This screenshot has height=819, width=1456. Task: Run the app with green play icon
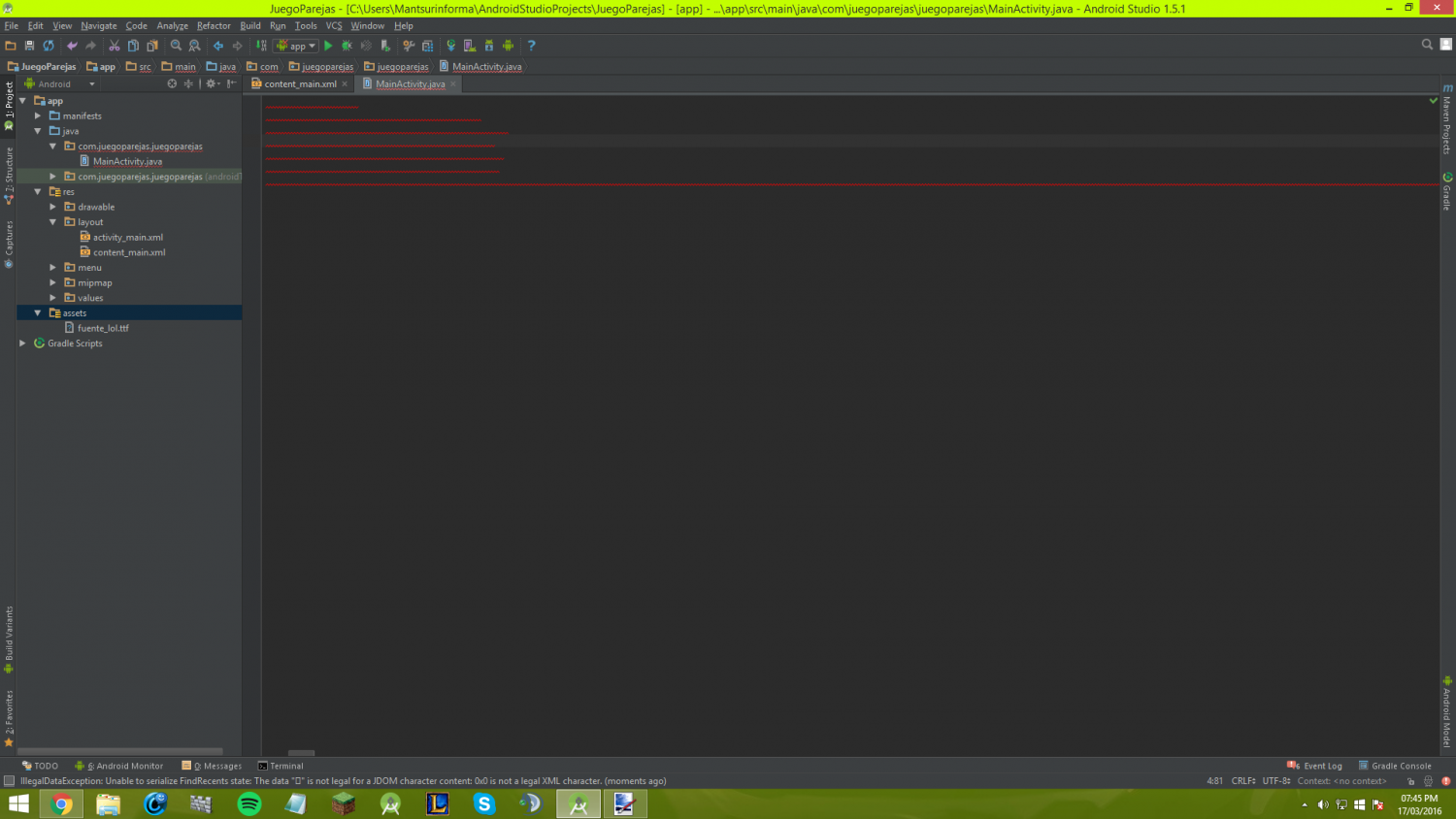point(328,46)
